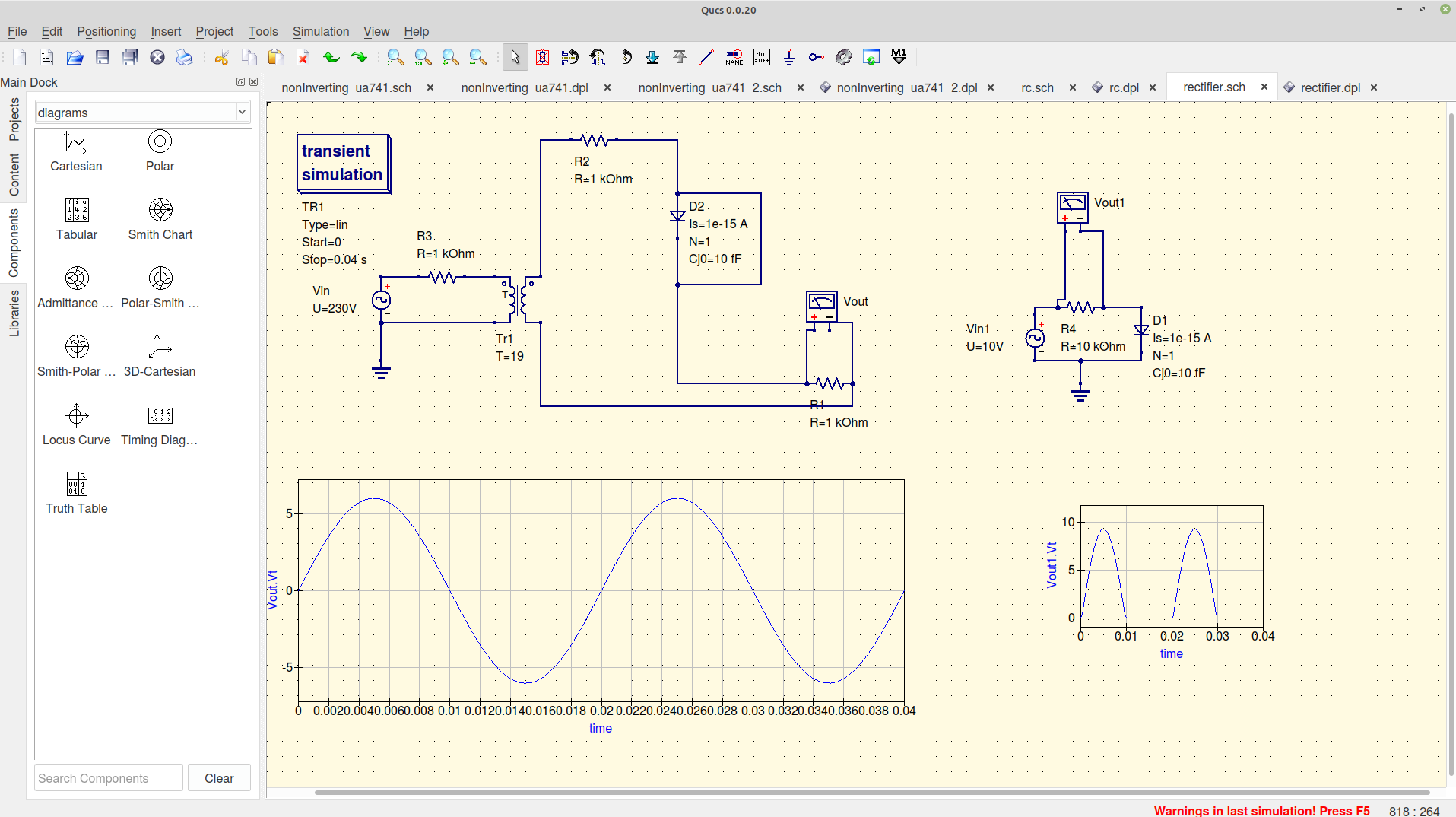Click the zoom in magnifier
Image resolution: width=1456 pixels, height=817 pixels.
450,57
